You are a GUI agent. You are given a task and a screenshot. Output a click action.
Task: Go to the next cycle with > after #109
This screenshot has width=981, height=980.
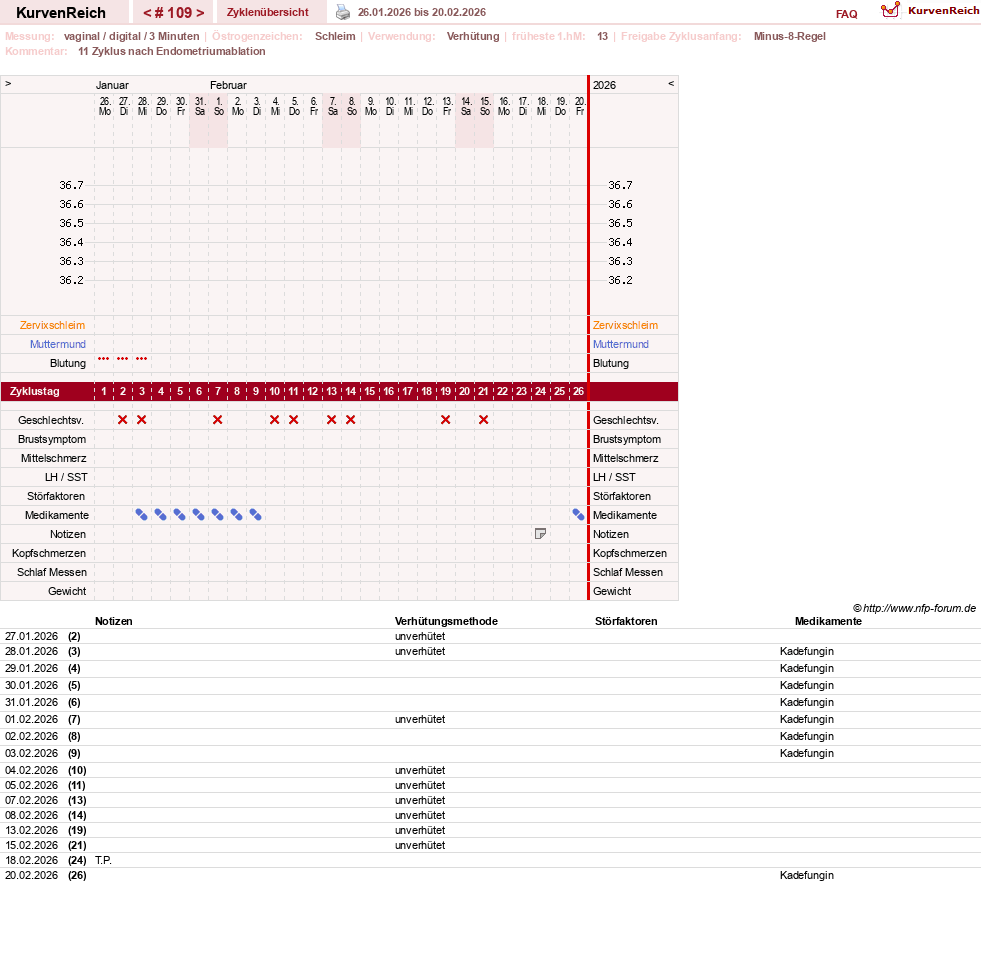click(x=200, y=13)
